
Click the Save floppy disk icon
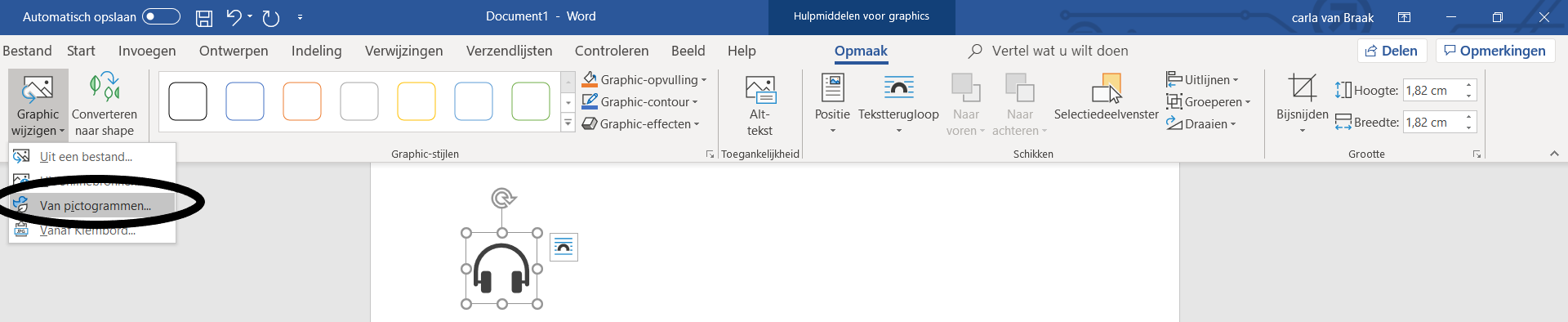pos(204,17)
